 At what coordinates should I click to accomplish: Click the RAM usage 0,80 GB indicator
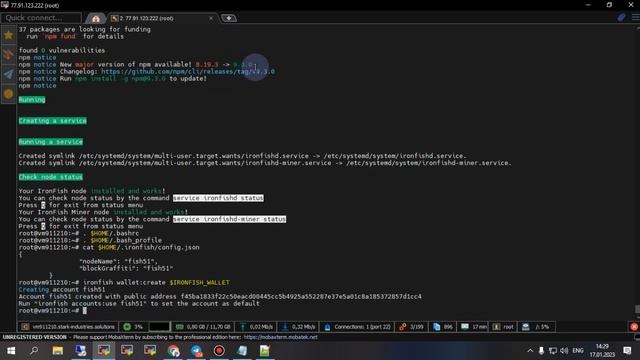(202, 327)
